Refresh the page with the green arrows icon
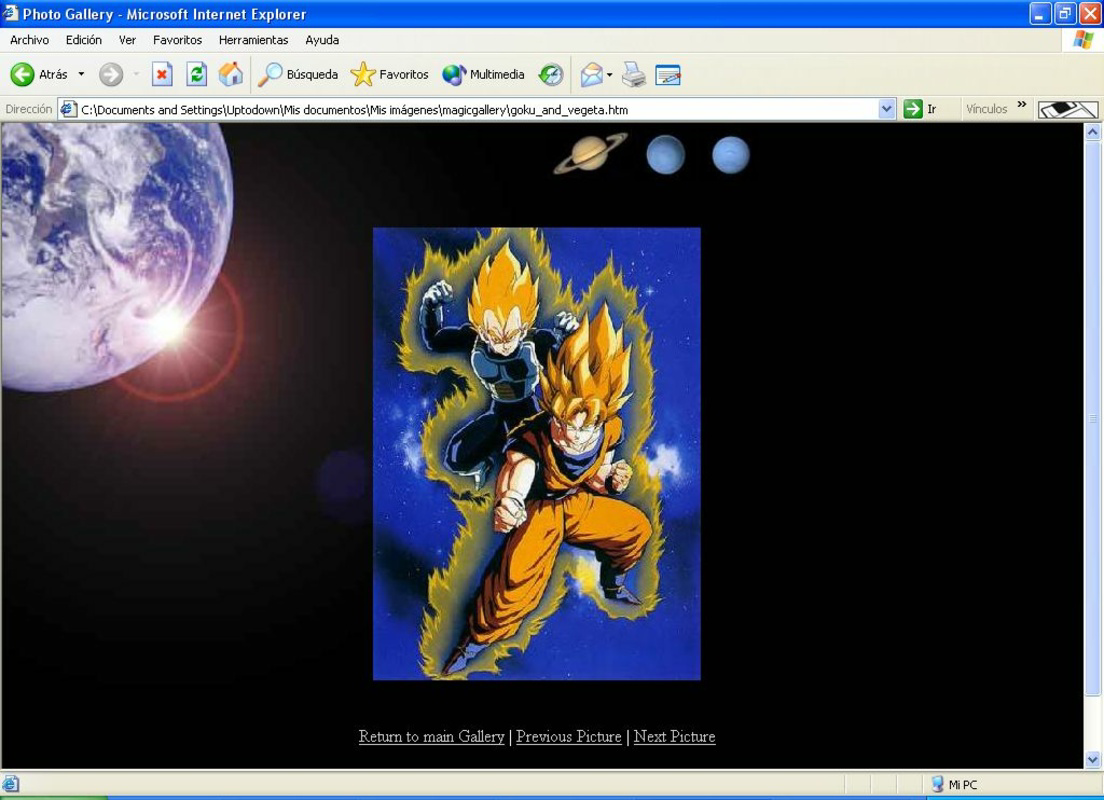The width and height of the screenshot is (1104, 800). coord(196,74)
